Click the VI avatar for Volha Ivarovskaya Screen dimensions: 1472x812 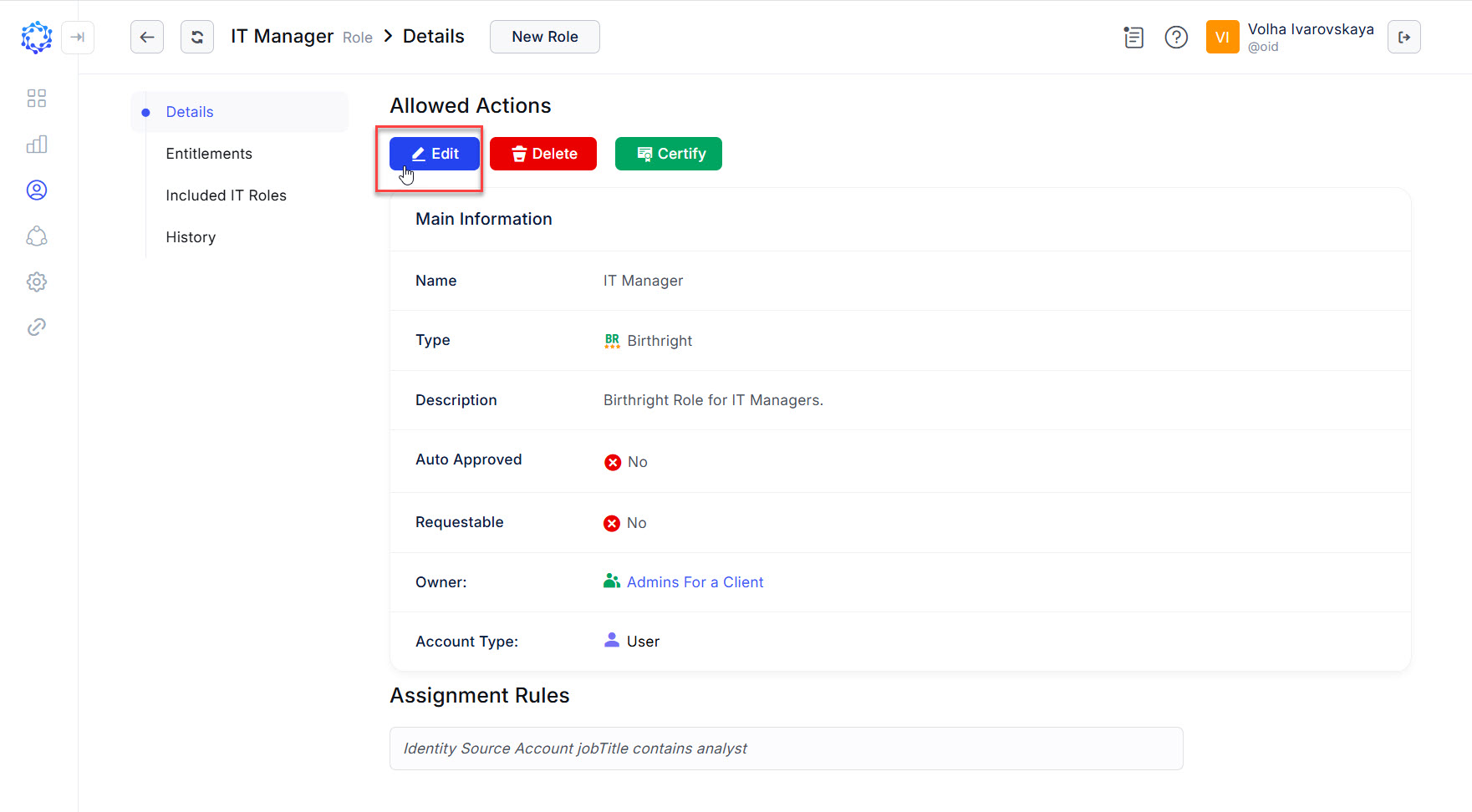click(x=1222, y=37)
